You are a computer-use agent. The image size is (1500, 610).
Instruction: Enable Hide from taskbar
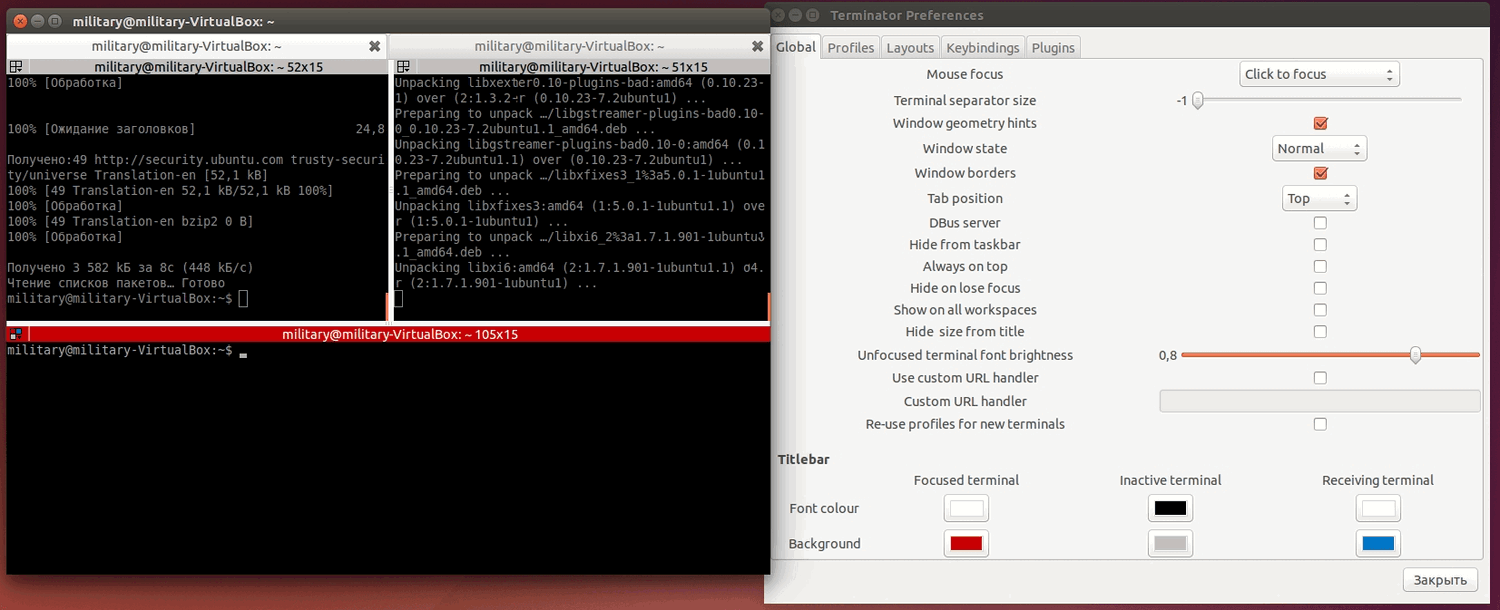pyautogui.click(x=1320, y=244)
